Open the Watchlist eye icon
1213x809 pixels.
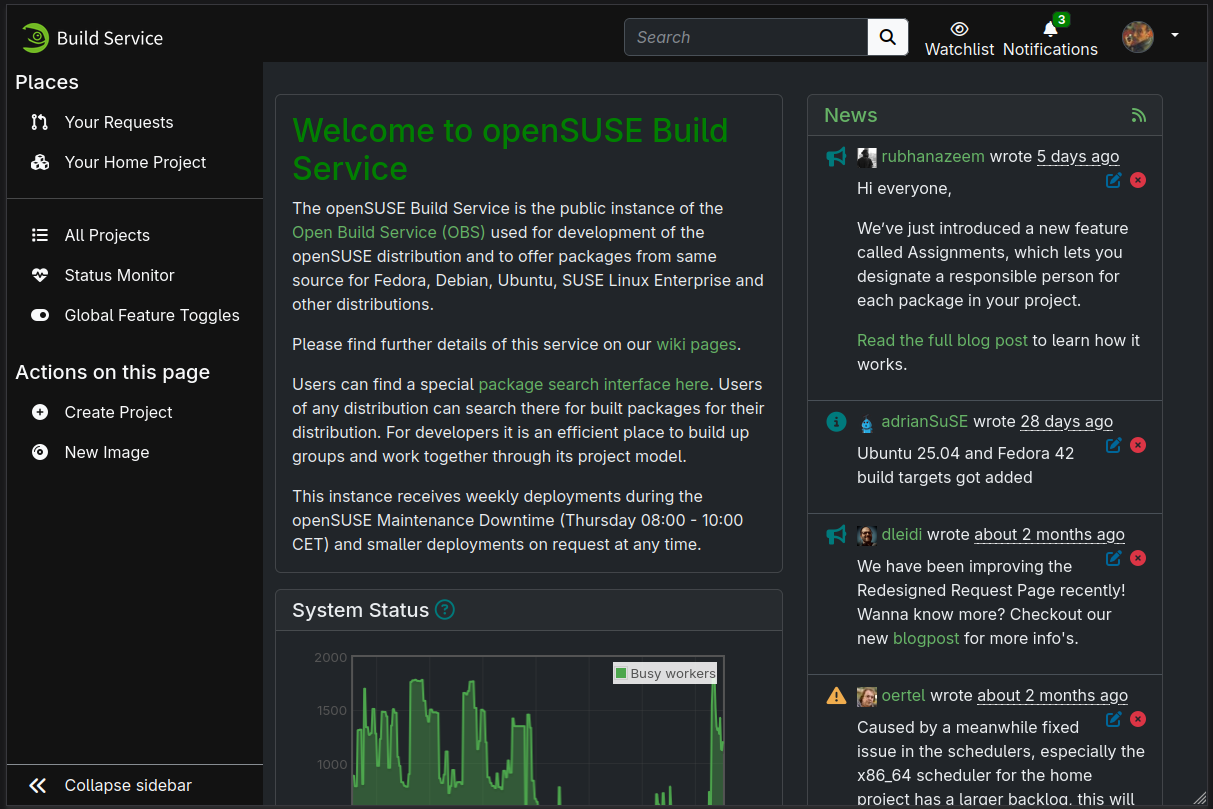(959, 29)
